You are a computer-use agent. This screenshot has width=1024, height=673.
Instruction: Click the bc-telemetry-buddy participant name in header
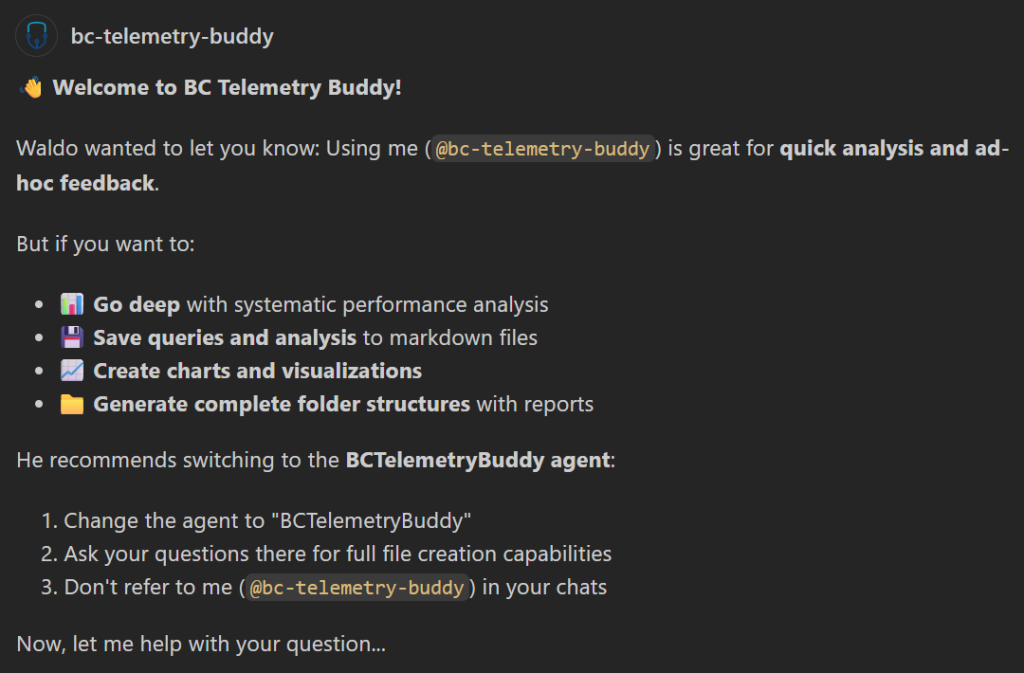tap(172, 37)
